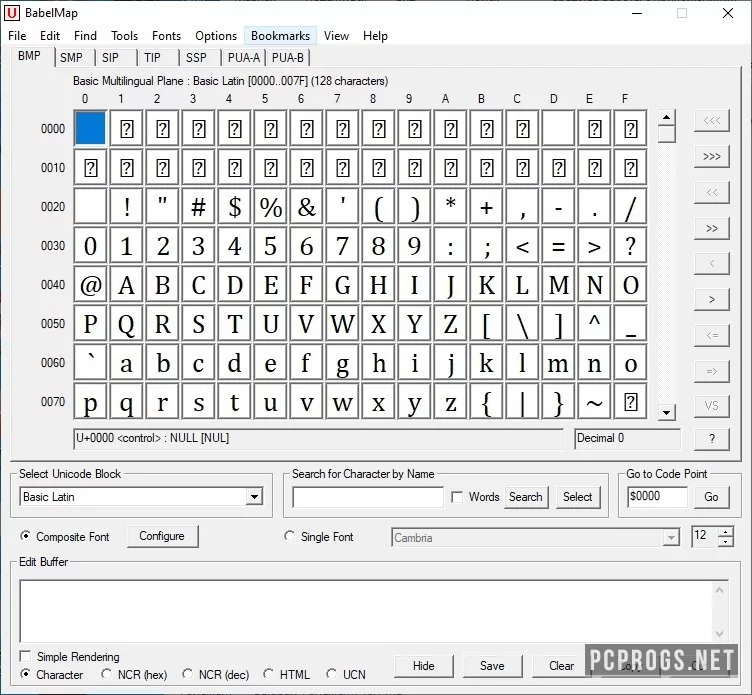Select the highlighted NULL cell at 0000
Image resolution: width=752 pixels, height=695 pixels.
pyautogui.click(x=90, y=128)
